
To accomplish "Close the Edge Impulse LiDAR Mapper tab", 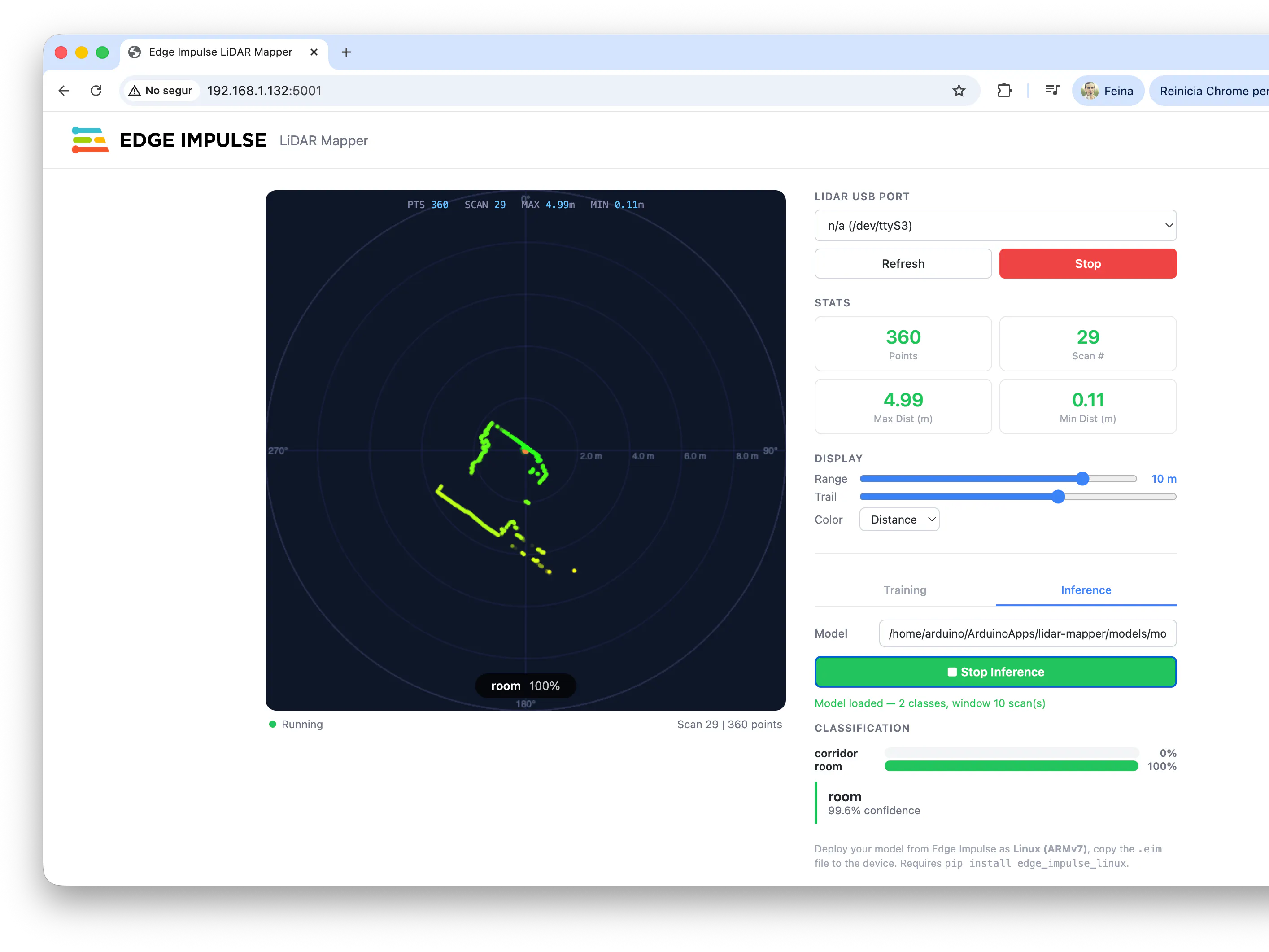I will point(314,52).
